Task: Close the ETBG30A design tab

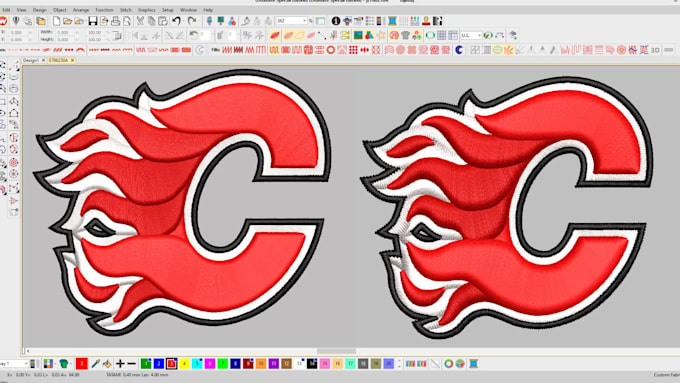Action: pos(72,60)
